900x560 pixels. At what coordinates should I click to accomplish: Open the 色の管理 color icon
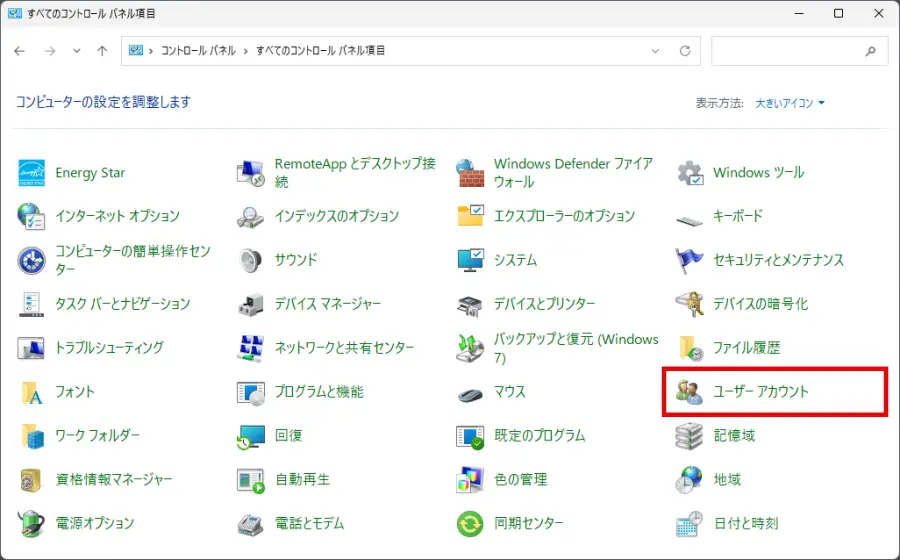(470, 479)
